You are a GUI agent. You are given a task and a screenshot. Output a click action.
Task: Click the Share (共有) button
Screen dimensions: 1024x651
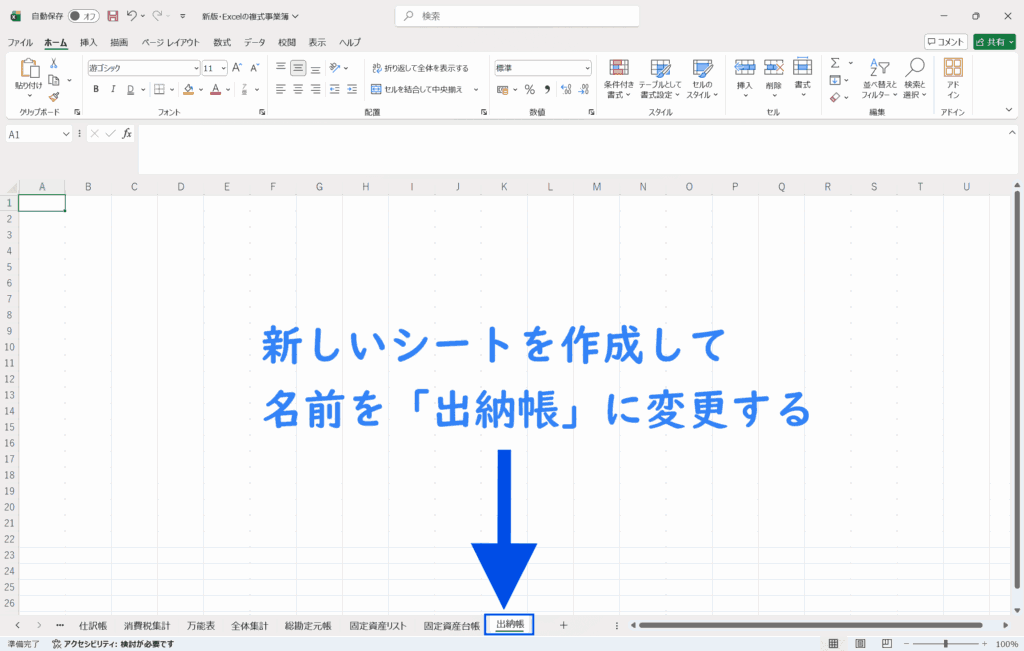pos(993,42)
